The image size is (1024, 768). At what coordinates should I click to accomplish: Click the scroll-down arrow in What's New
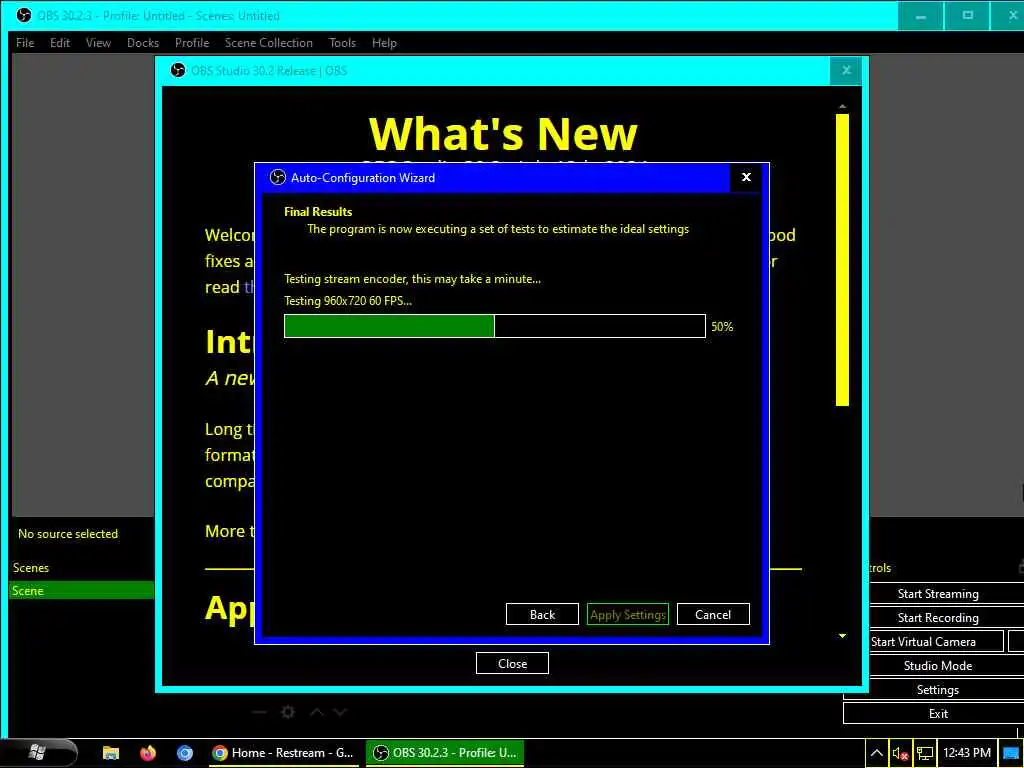[x=842, y=635]
